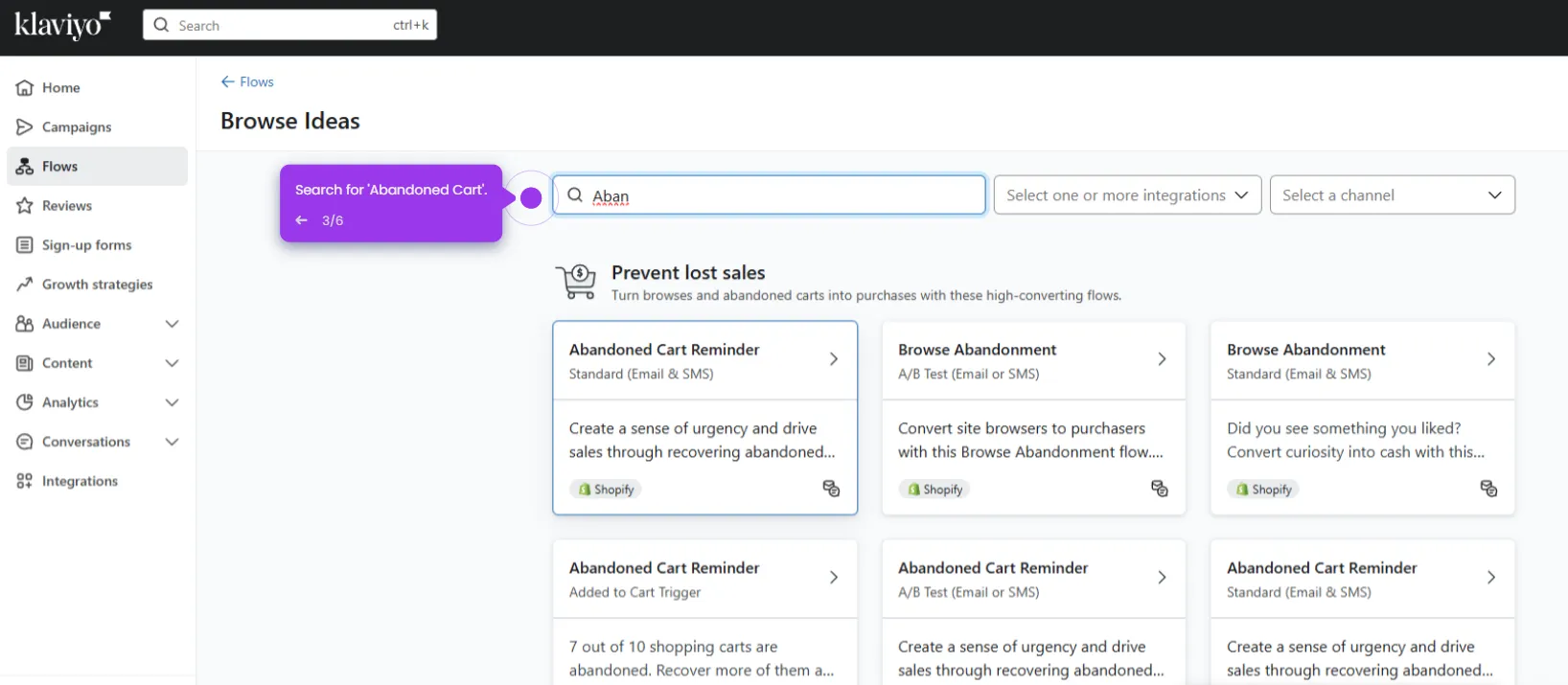Open chevron on top Abandoned Cart Reminder Standard card
Screen dimensions: 1568x685
[834, 359]
